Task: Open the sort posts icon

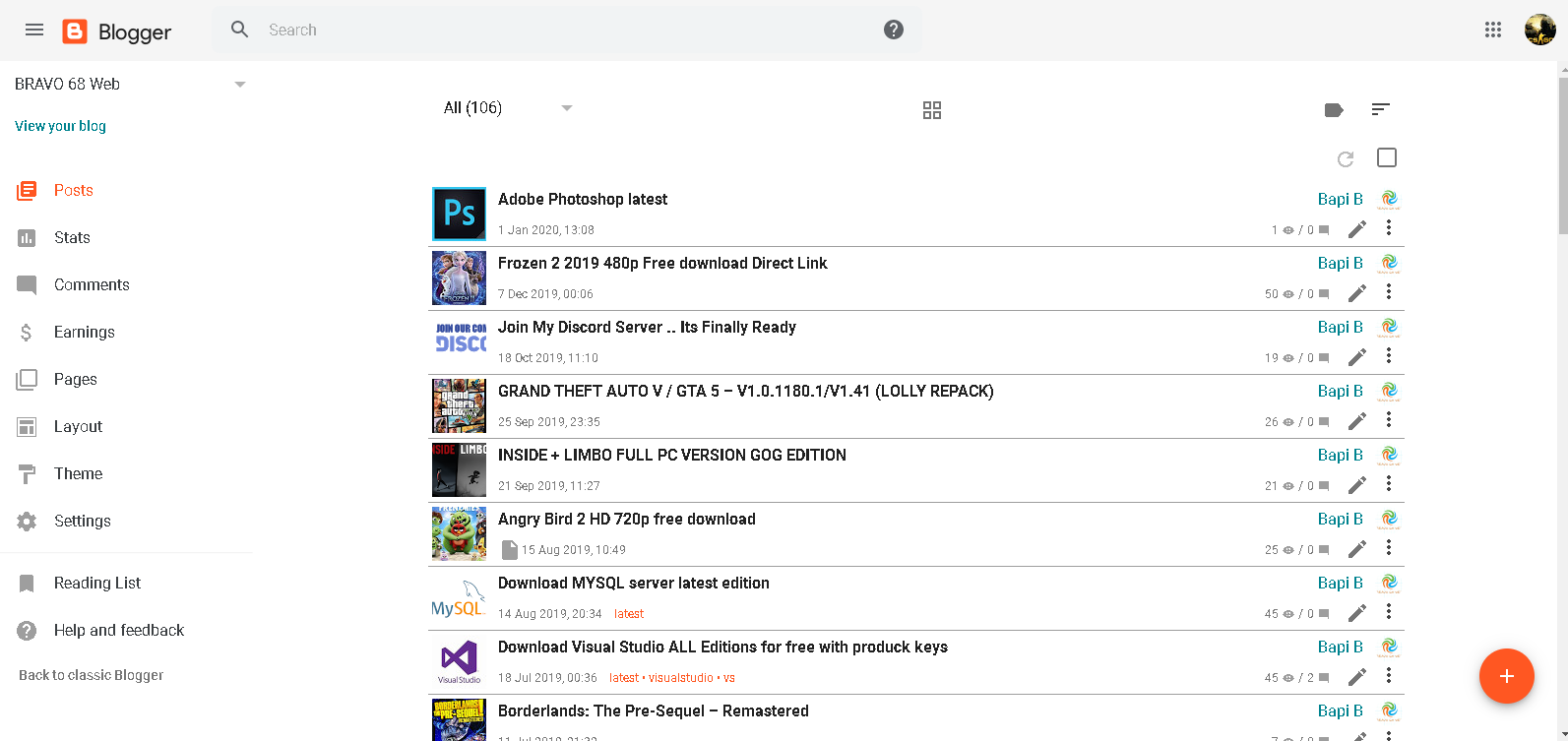Action: click(1381, 109)
